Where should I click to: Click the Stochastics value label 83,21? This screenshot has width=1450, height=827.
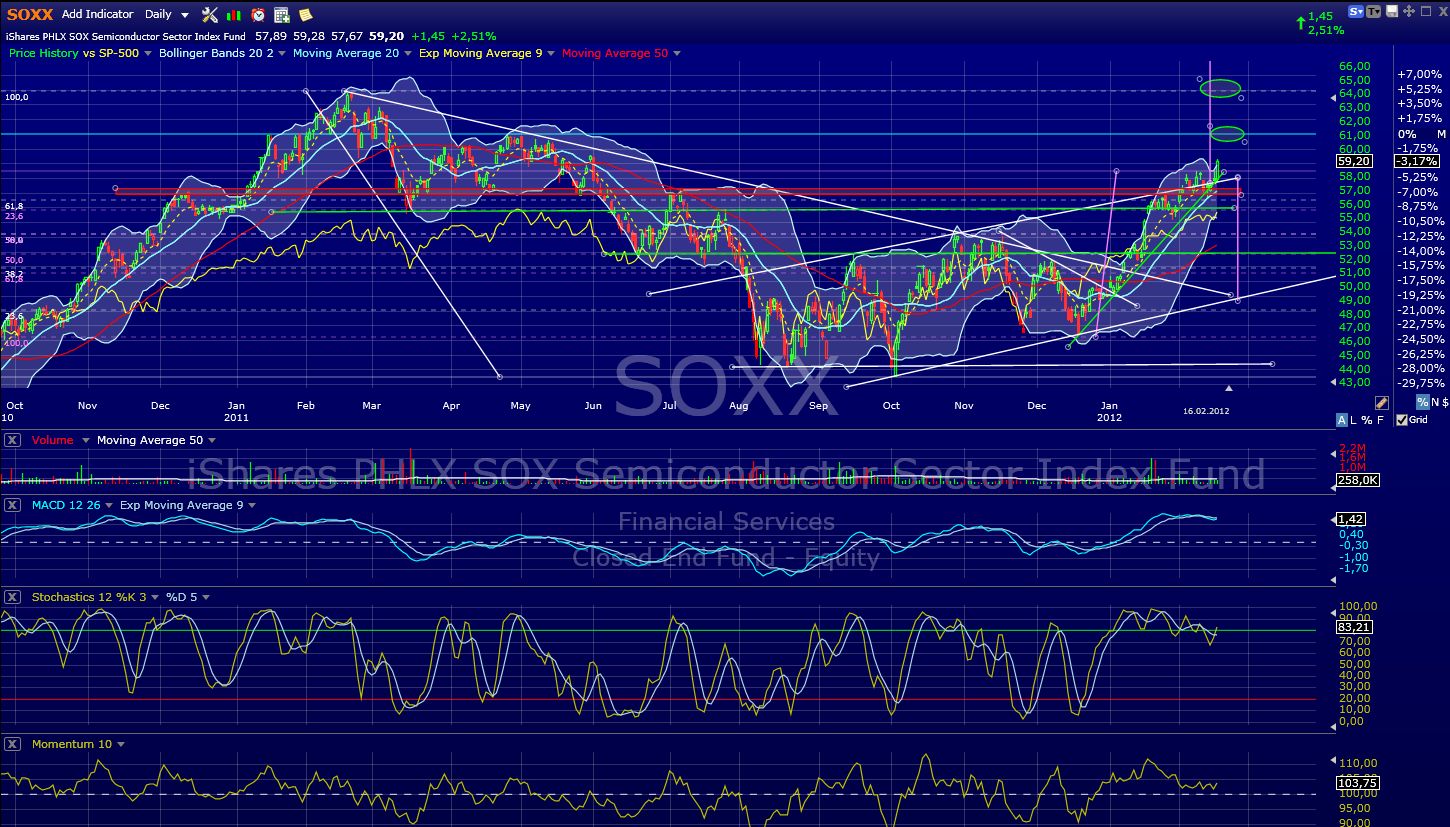(x=1356, y=627)
